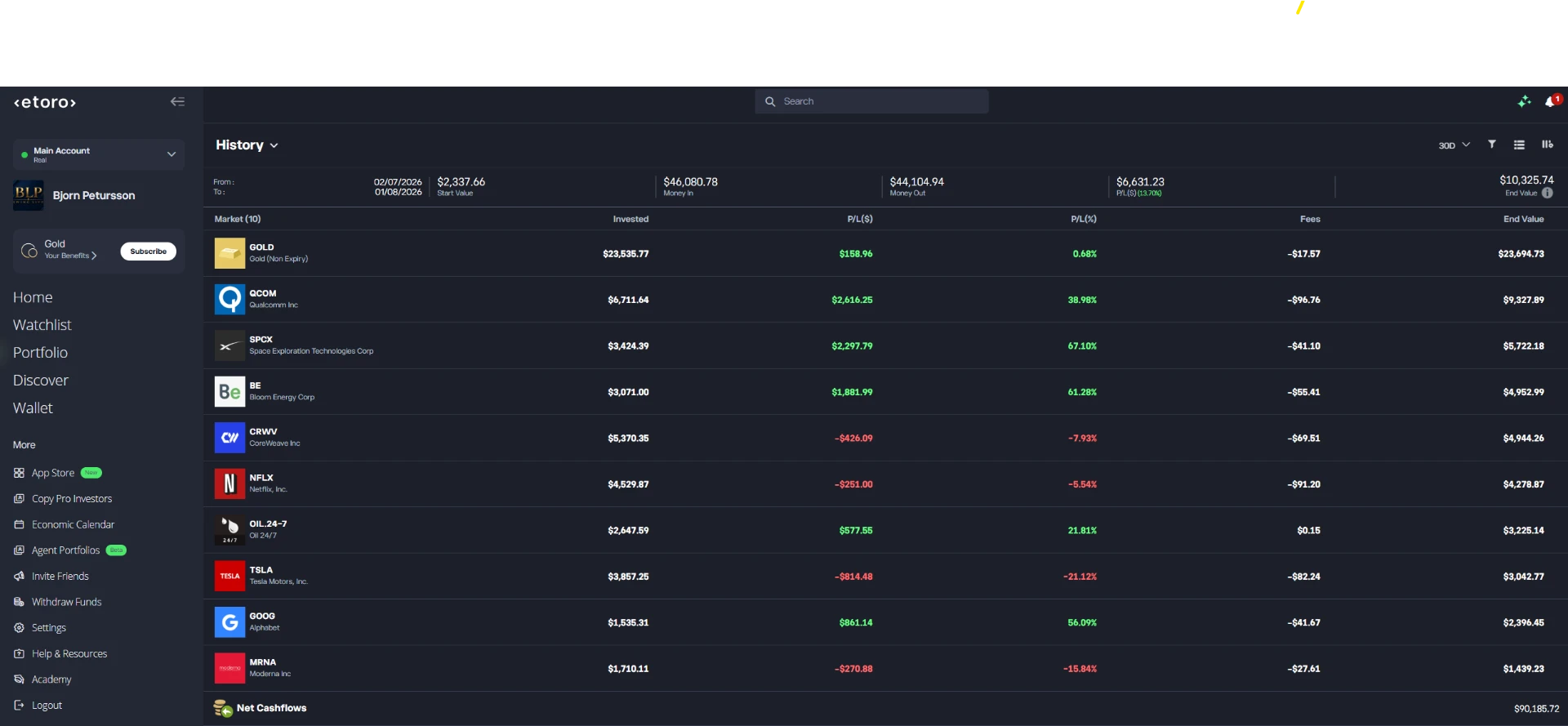Click the CoreWeave logo

coord(229,438)
